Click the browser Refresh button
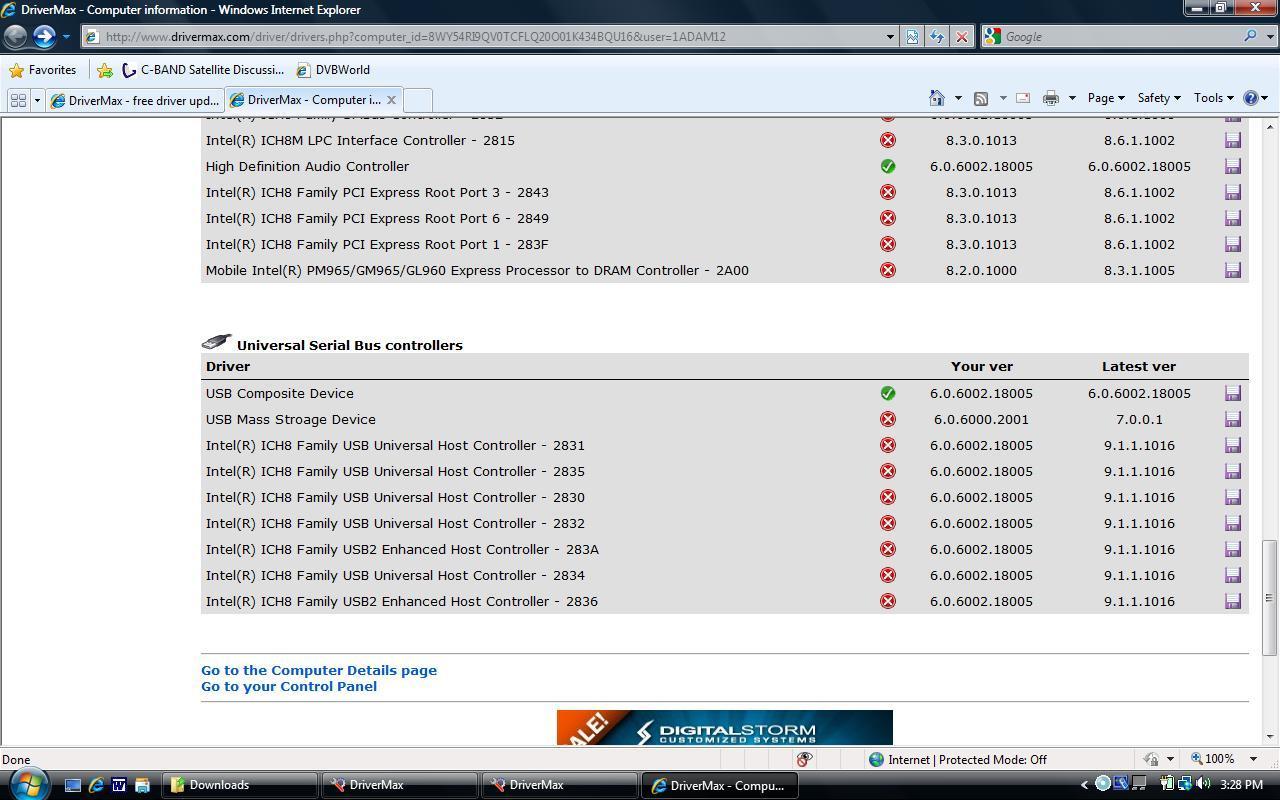This screenshot has height=800, width=1280. tap(936, 37)
